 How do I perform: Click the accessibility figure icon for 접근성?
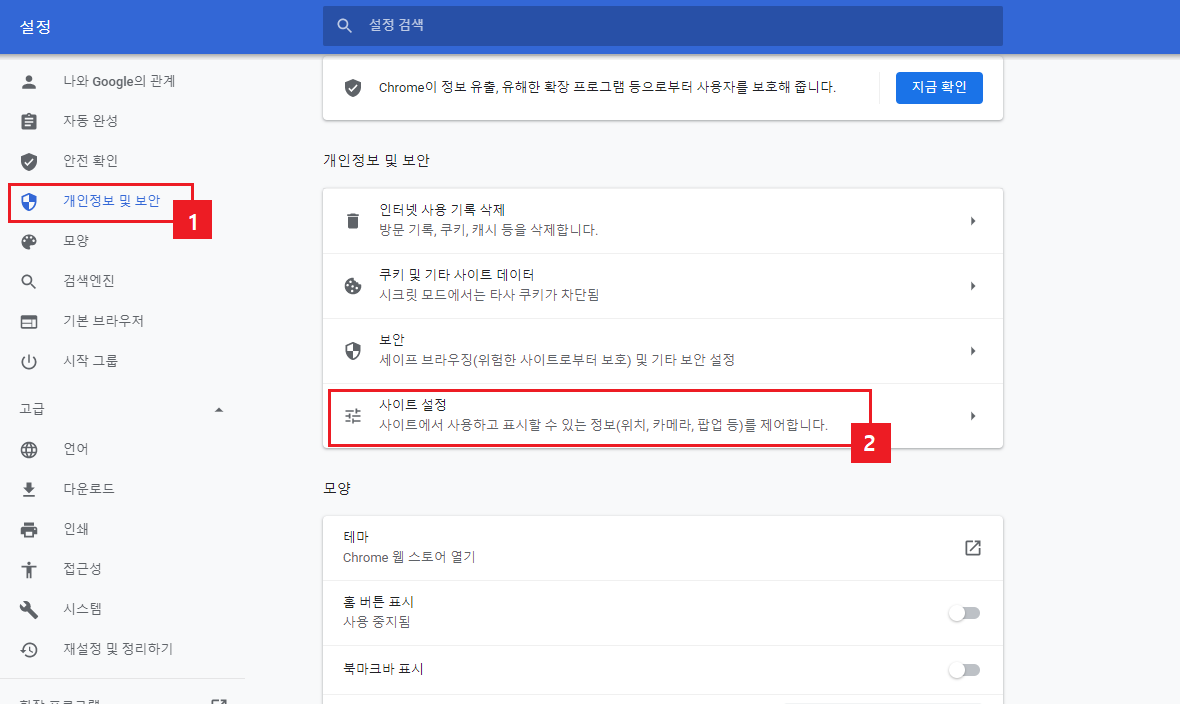[x=29, y=570]
